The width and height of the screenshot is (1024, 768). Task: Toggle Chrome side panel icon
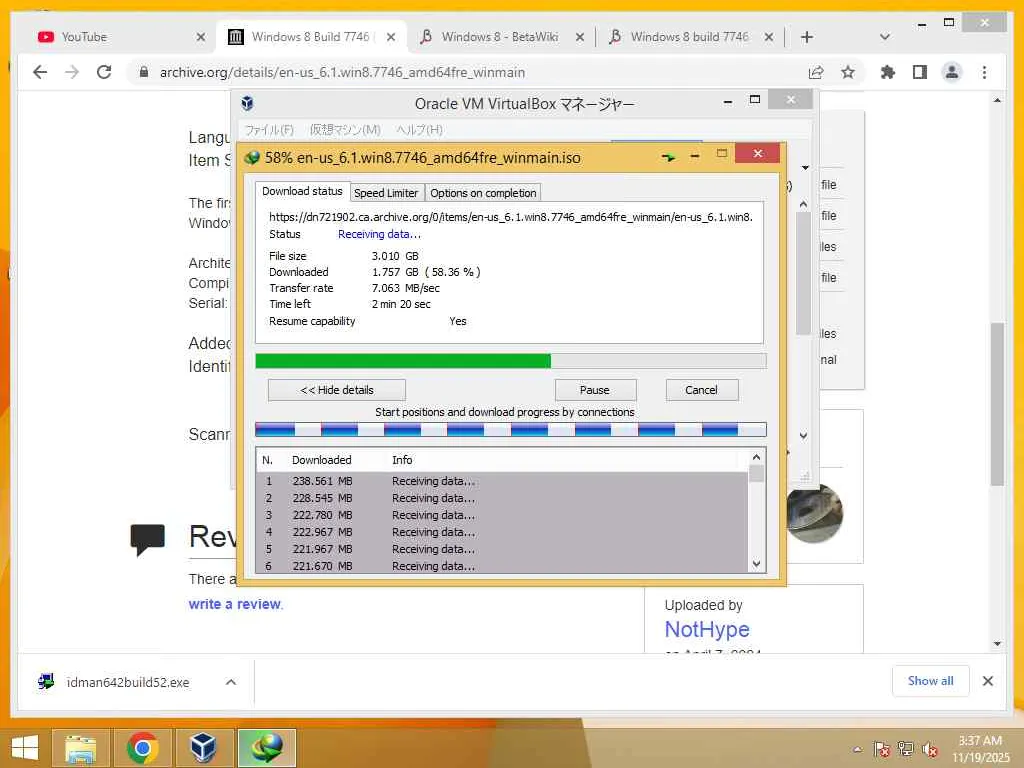click(920, 72)
